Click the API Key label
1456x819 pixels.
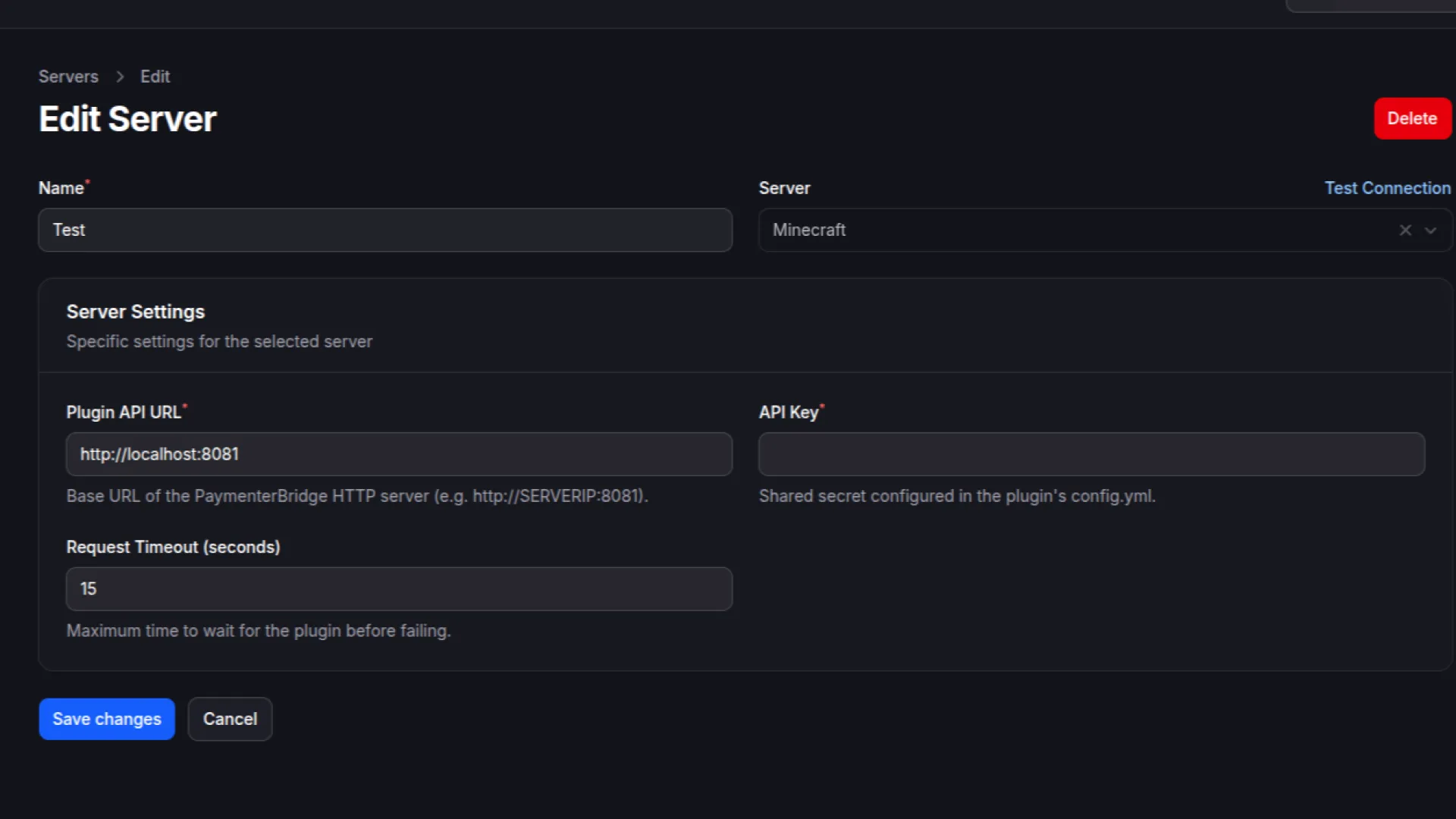coord(789,413)
